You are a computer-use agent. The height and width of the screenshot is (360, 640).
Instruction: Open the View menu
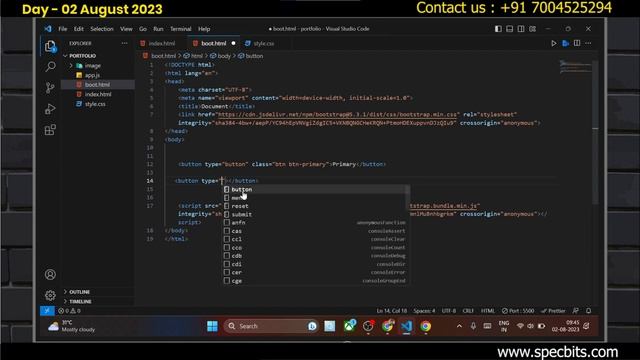(x=126, y=29)
